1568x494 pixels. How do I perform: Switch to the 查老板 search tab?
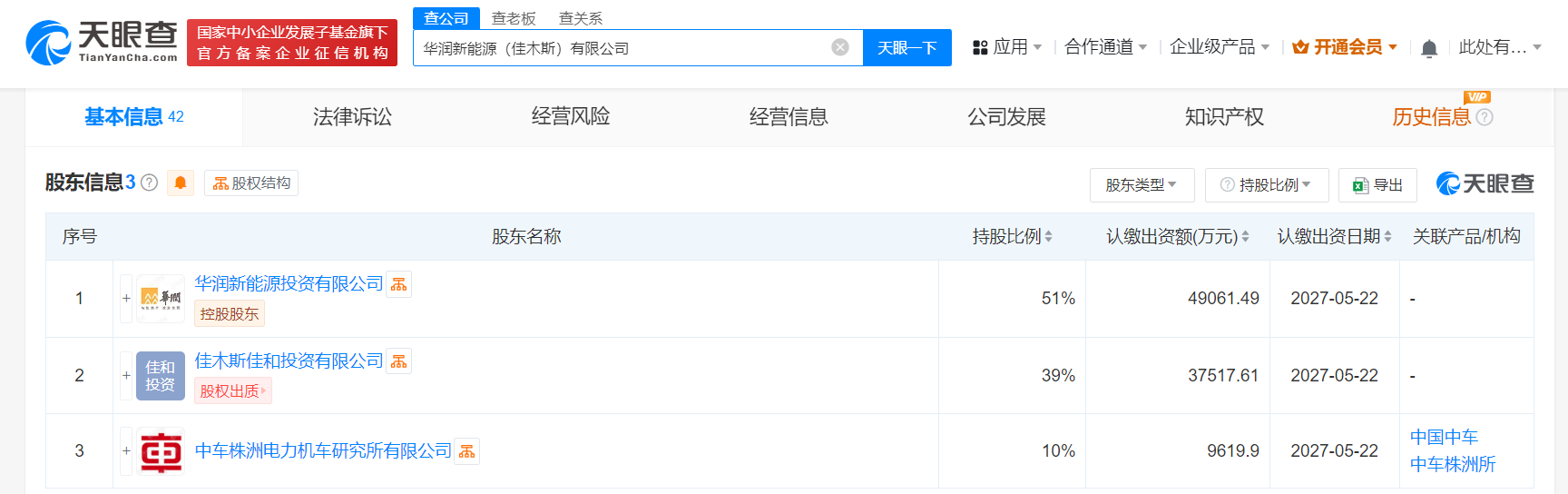[x=514, y=18]
